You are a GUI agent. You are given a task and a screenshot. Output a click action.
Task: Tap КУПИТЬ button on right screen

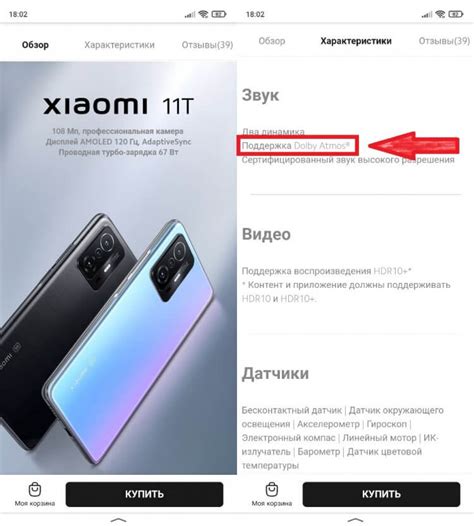click(381, 494)
